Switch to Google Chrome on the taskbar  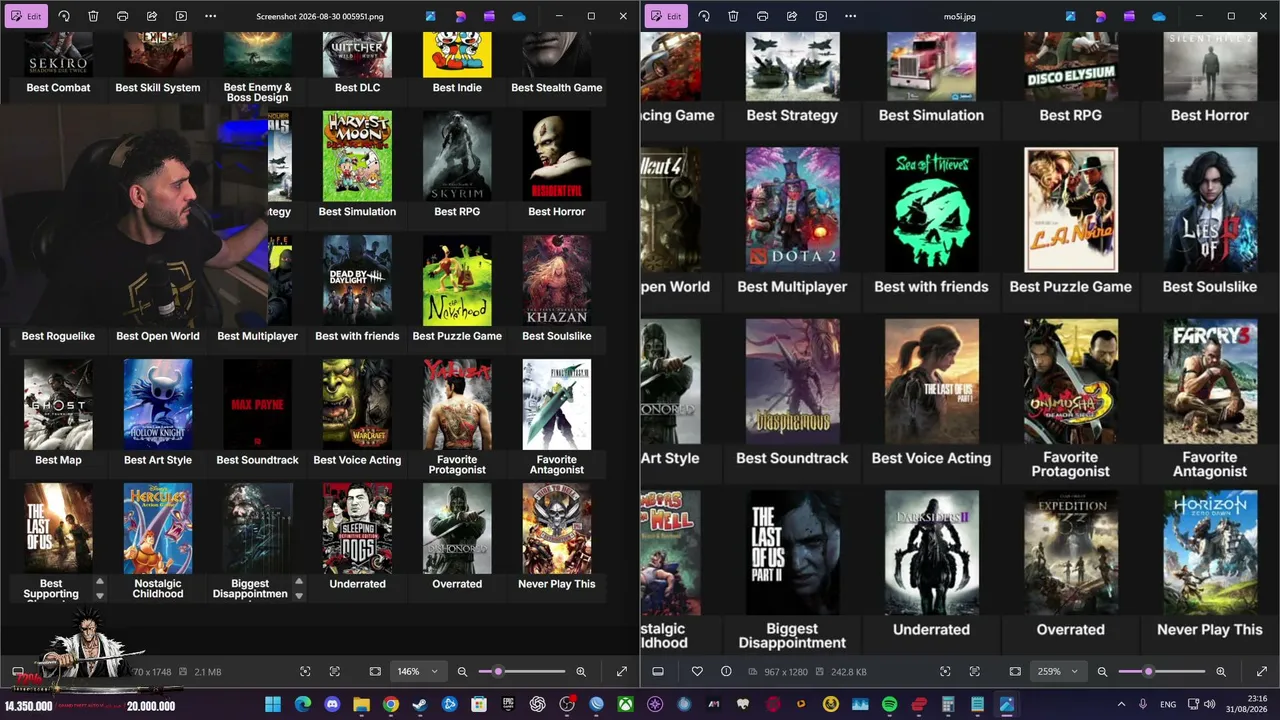click(x=391, y=705)
